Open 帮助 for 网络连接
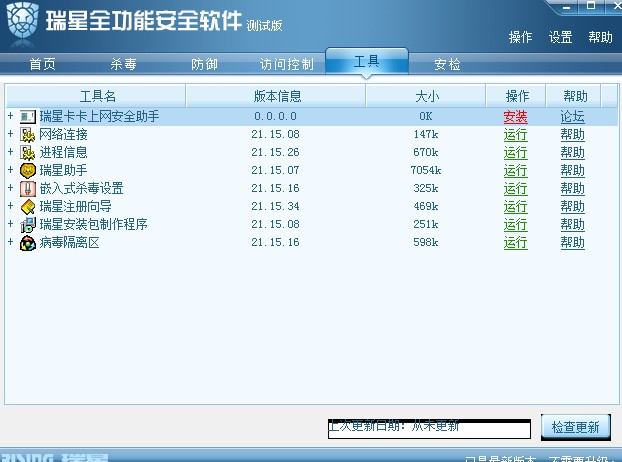The image size is (622, 462). [572, 135]
